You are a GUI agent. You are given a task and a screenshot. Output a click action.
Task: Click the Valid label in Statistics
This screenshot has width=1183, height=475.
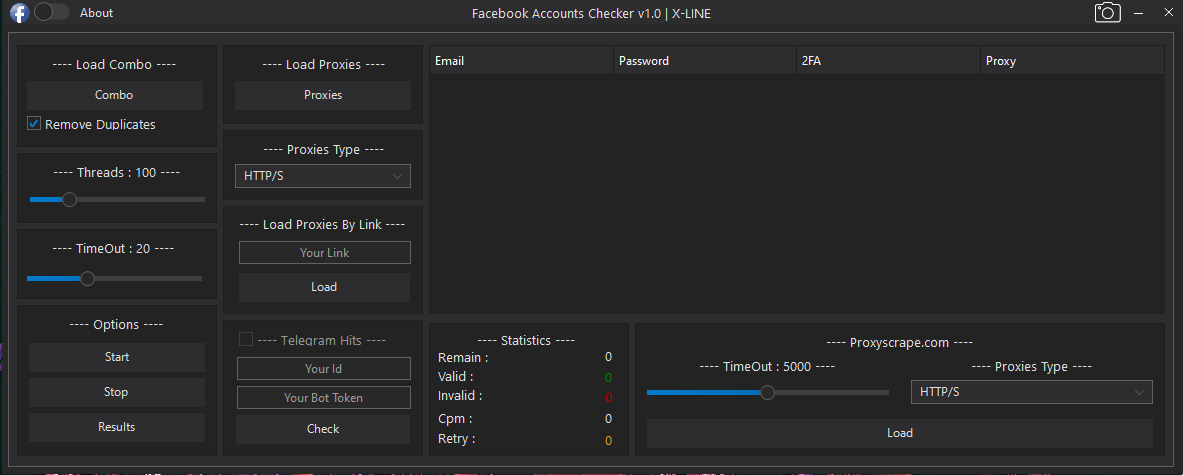[456, 376]
